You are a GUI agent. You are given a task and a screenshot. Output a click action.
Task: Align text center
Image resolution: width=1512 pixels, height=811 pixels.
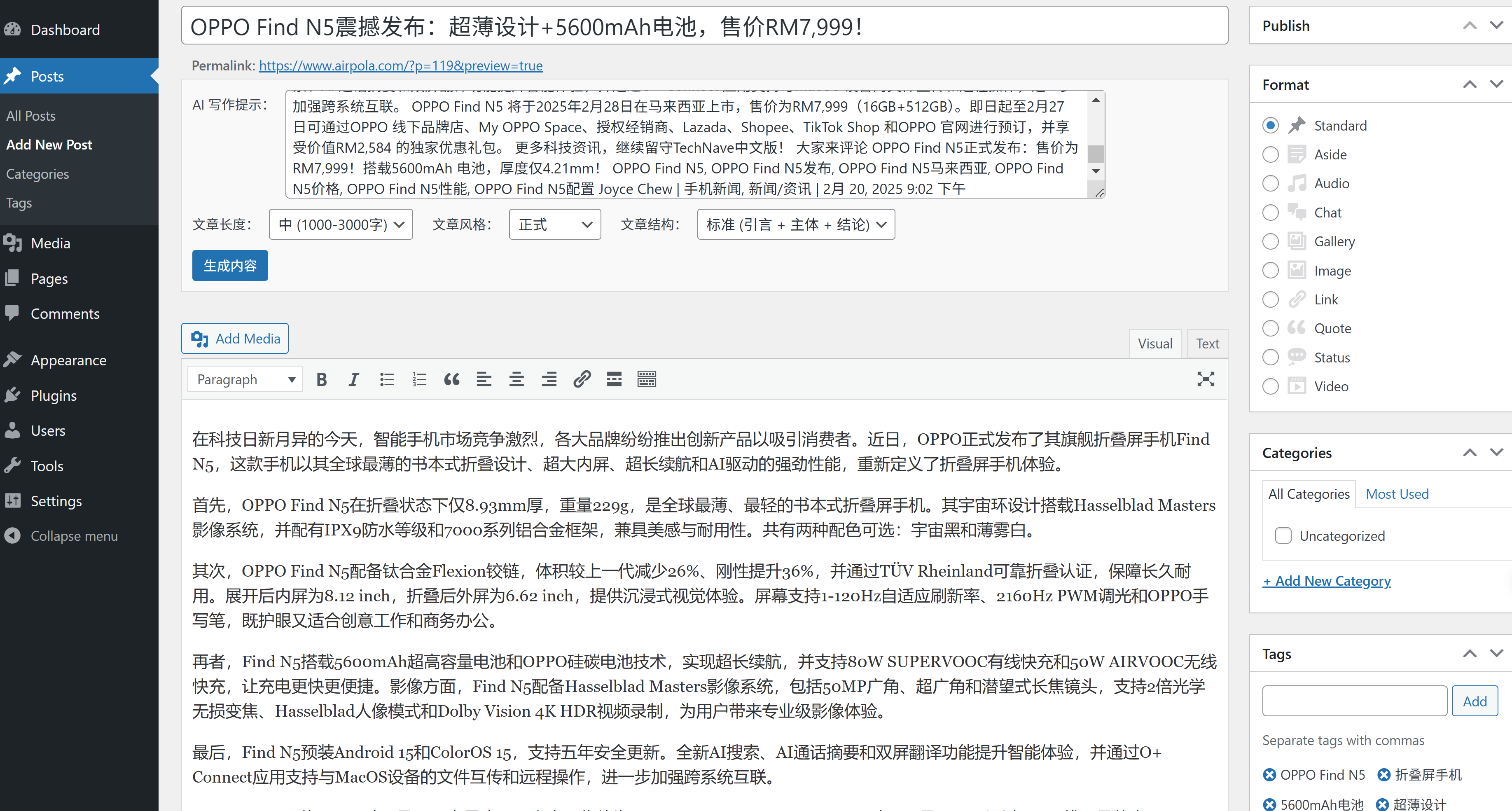click(516, 380)
